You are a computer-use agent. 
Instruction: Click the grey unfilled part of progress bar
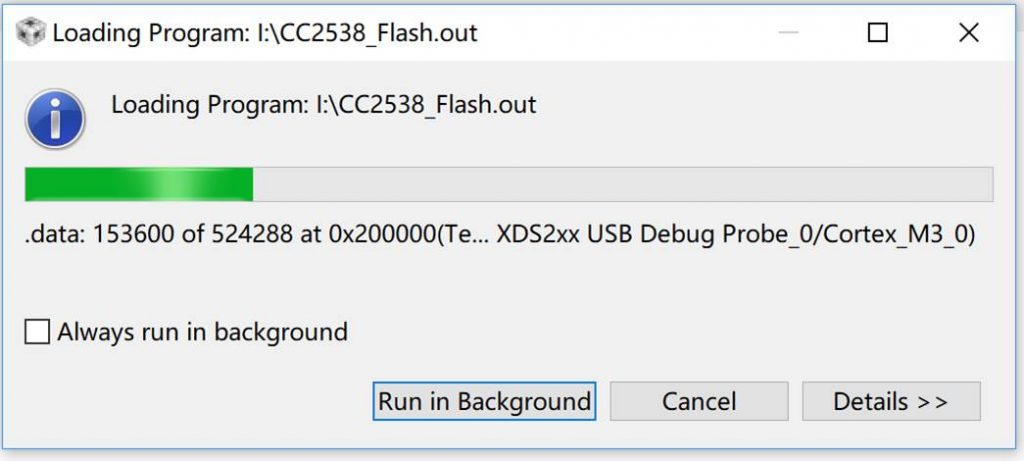point(620,185)
